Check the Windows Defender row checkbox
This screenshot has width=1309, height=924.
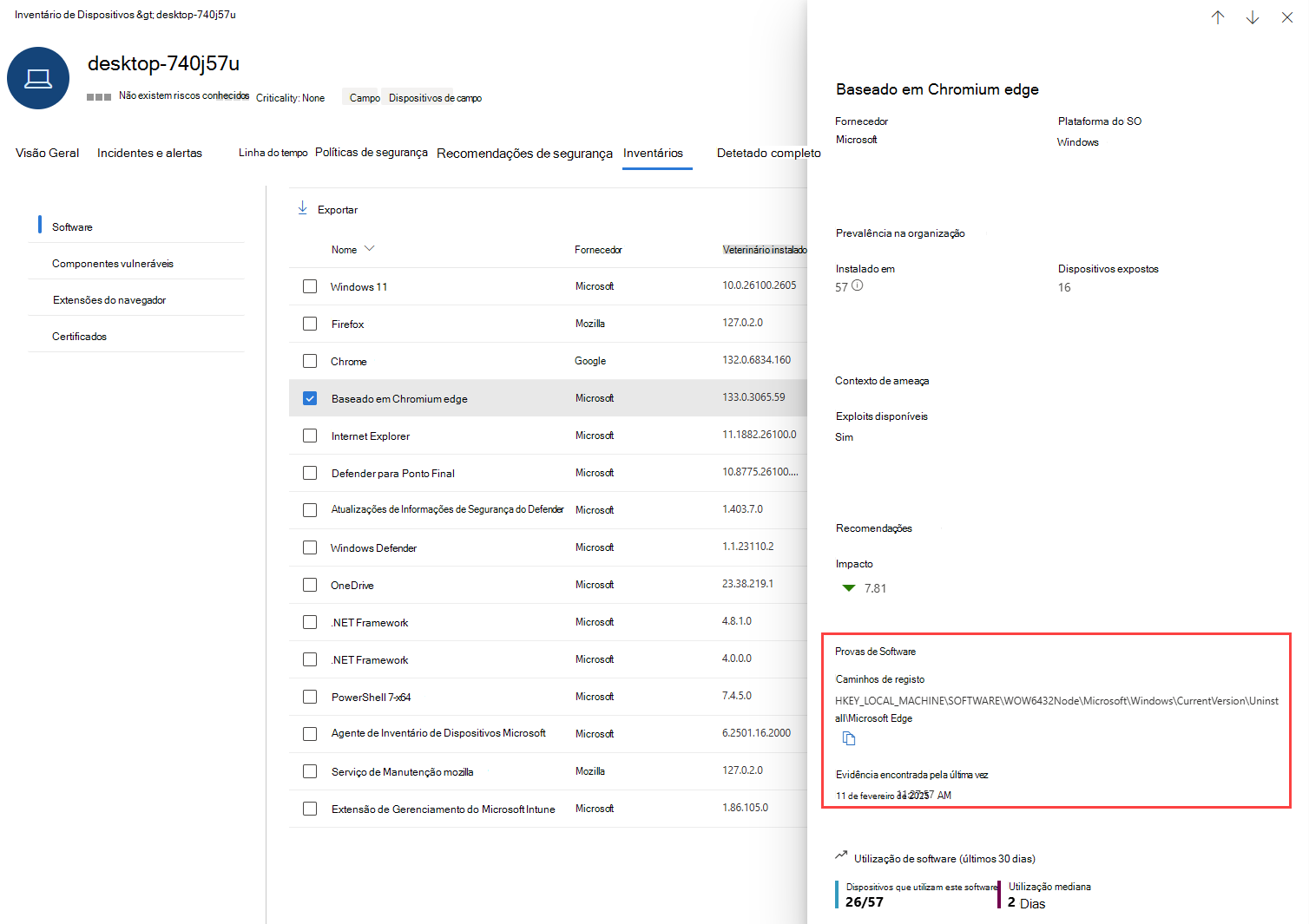tap(310, 547)
